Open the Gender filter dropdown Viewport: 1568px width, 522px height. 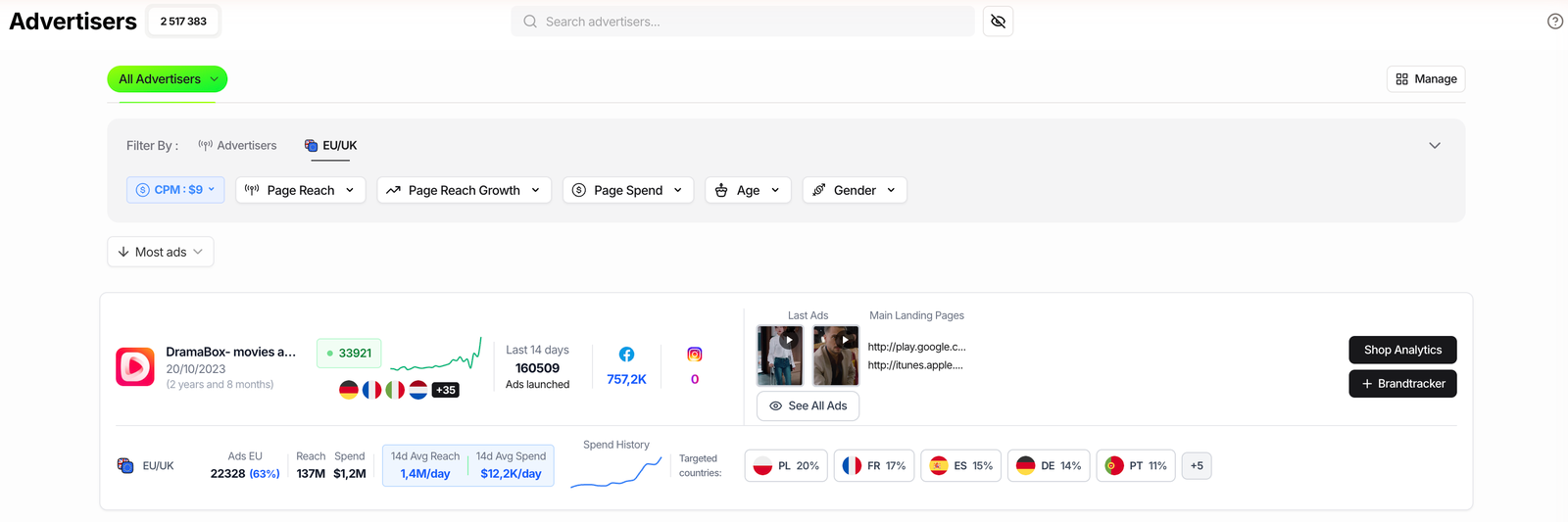[855, 190]
